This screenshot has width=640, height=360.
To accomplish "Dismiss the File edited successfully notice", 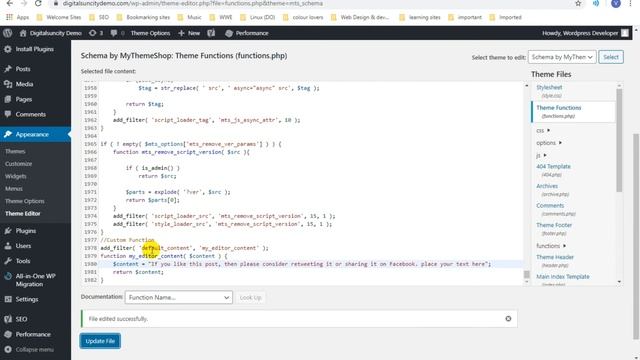I will click(x=508, y=318).
